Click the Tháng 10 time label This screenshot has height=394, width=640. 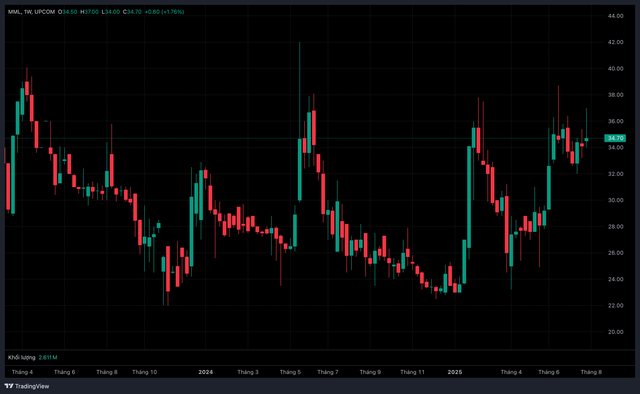click(144, 372)
